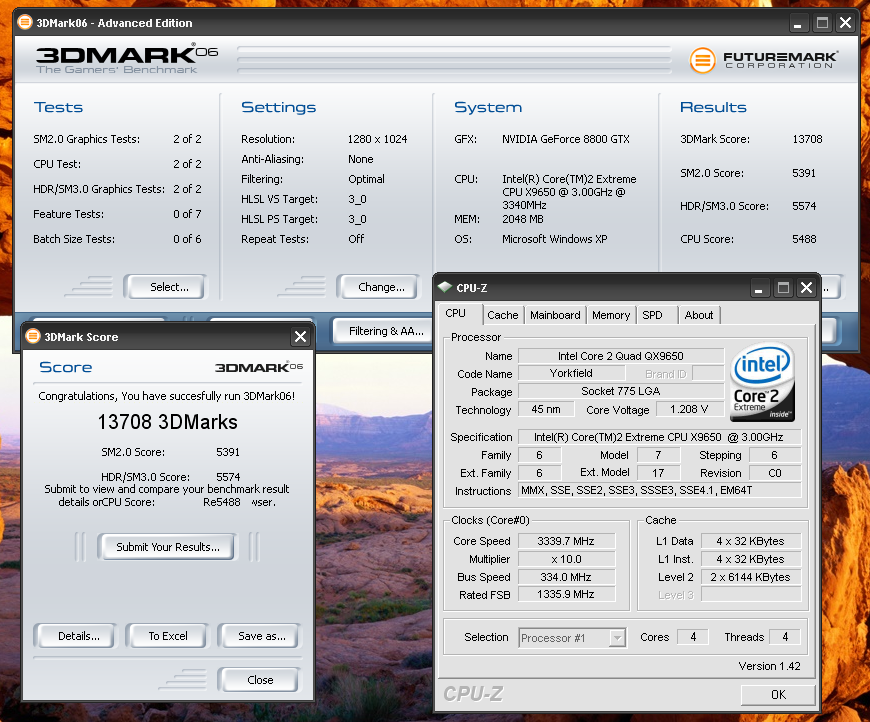
Task: Click the Bus Speed value 334.0 MHz
Action: (x=566, y=577)
